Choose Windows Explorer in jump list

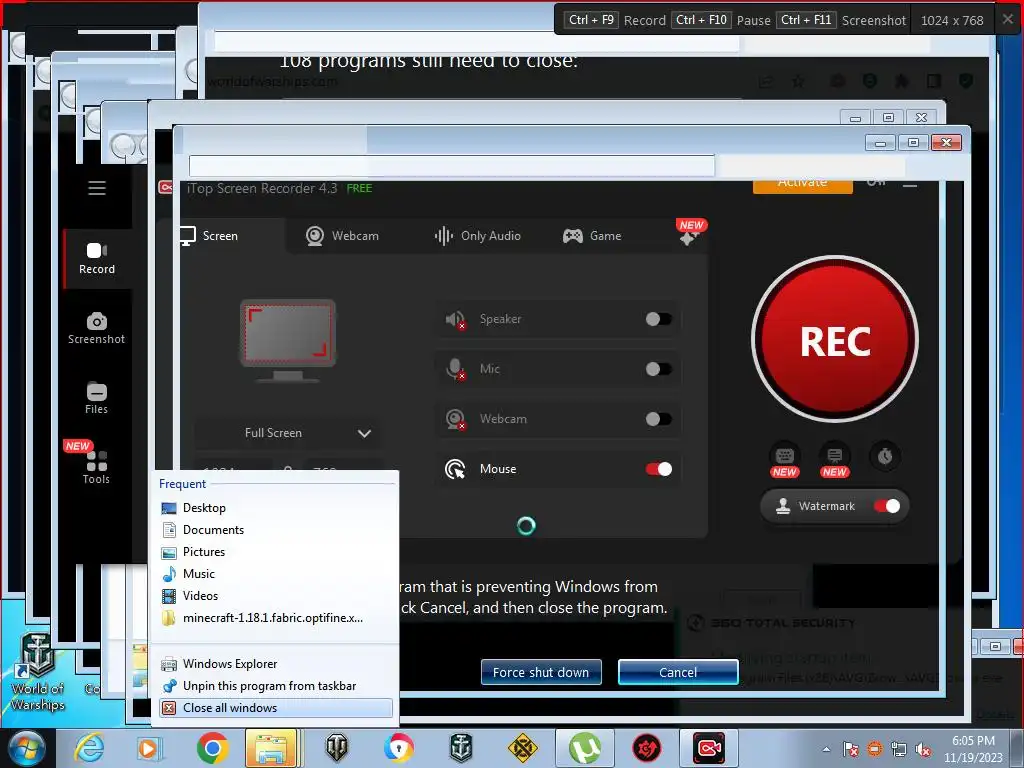276,664
